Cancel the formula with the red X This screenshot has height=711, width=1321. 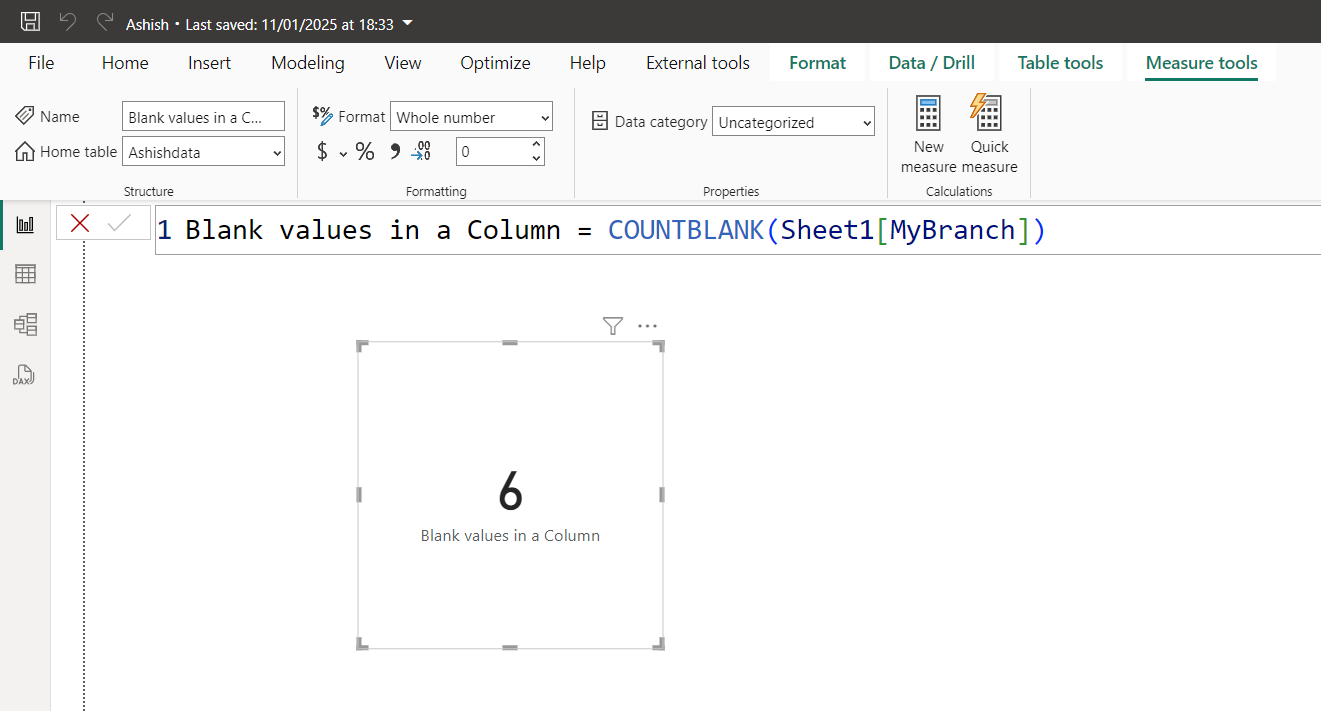pyautogui.click(x=79, y=223)
